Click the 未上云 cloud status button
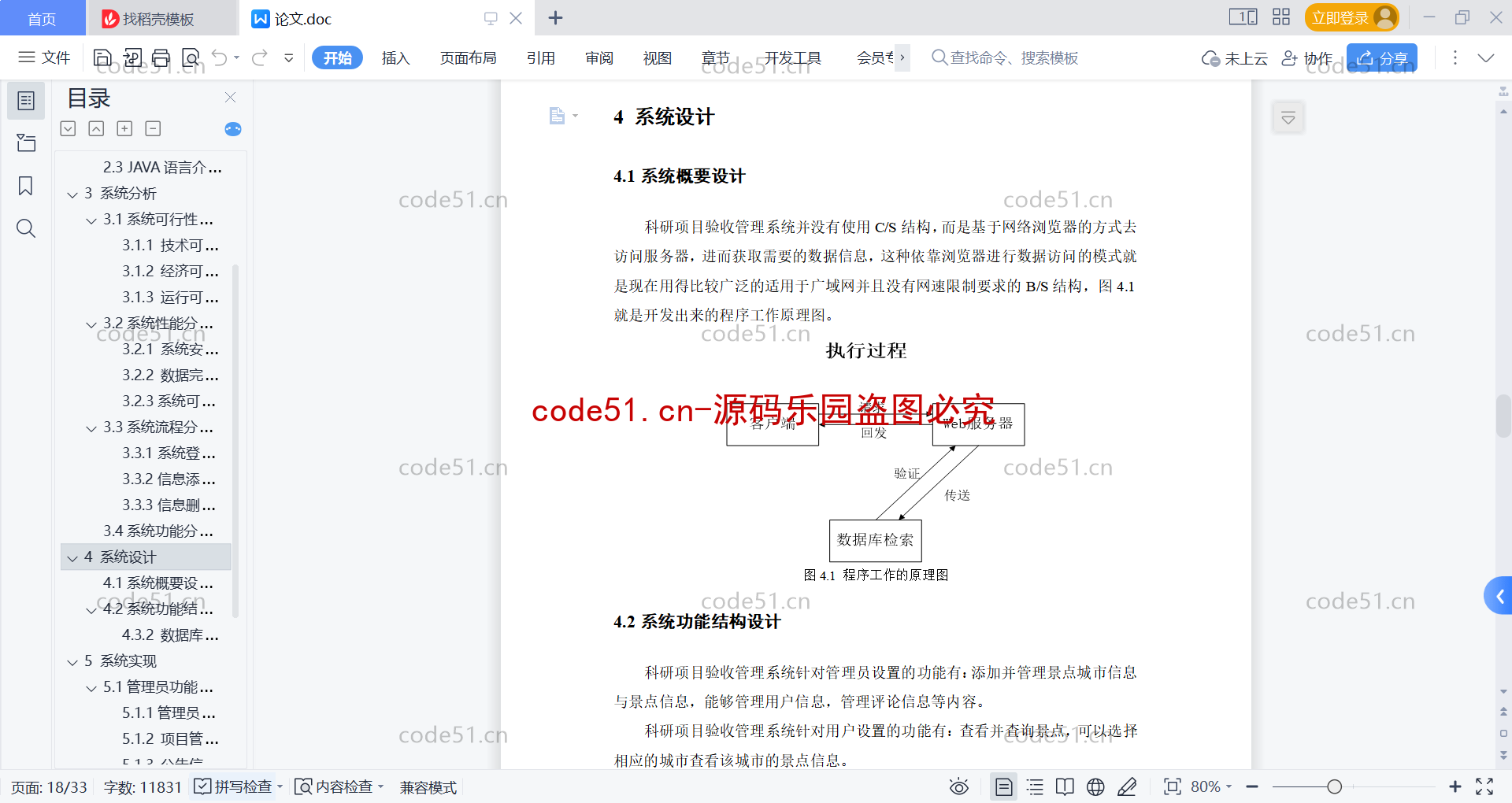The image size is (1512, 803). pos(1234,58)
